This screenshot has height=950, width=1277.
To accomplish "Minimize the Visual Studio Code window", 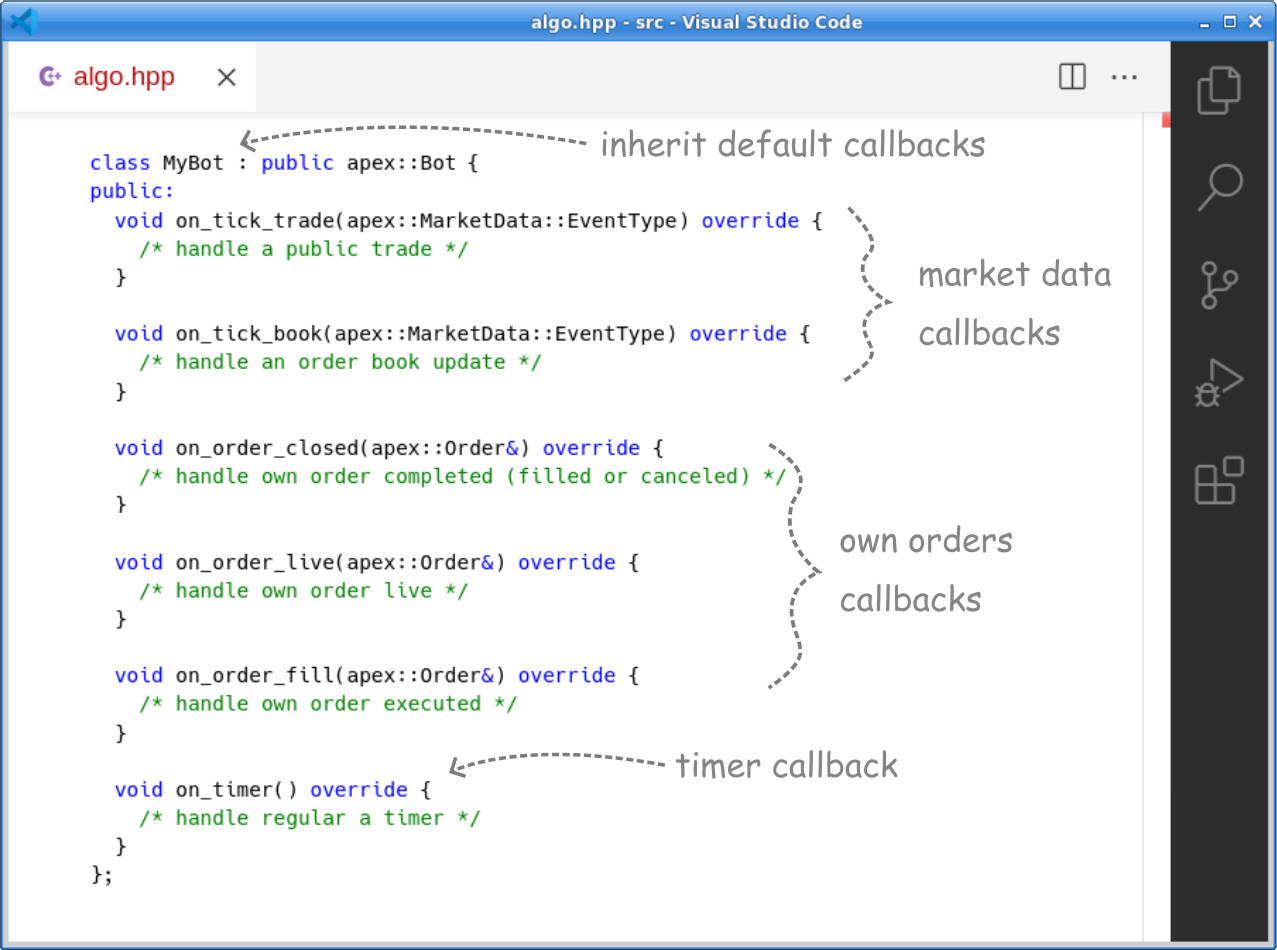I will [1206, 21].
